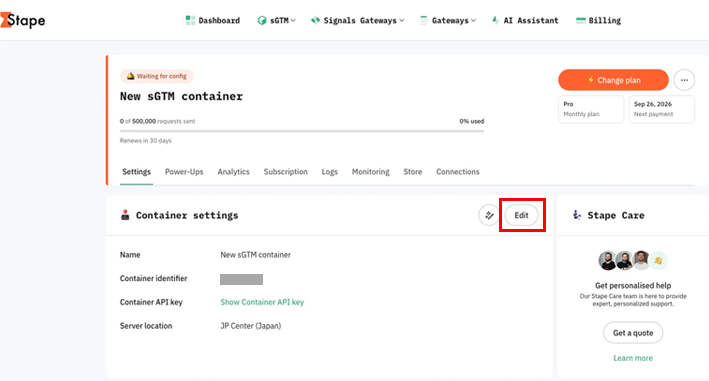The width and height of the screenshot is (709, 381).
Task: Open the Subscription tab
Action: pyautogui.click(x=285, y=172)
